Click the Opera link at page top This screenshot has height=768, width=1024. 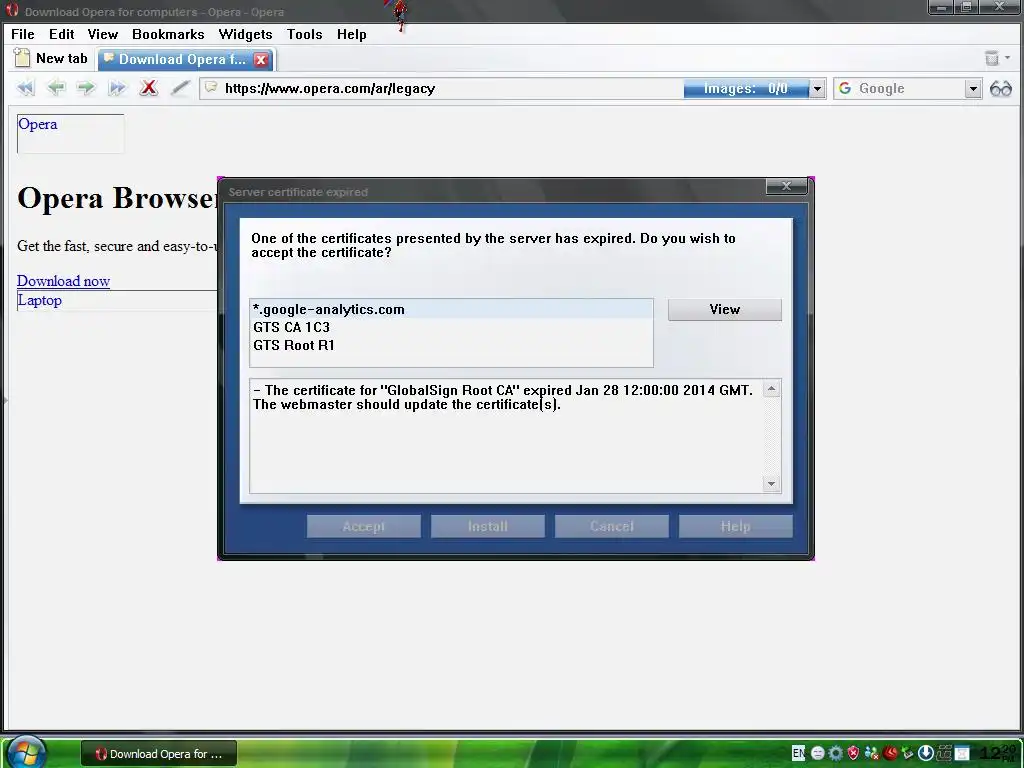click(37, 124)
